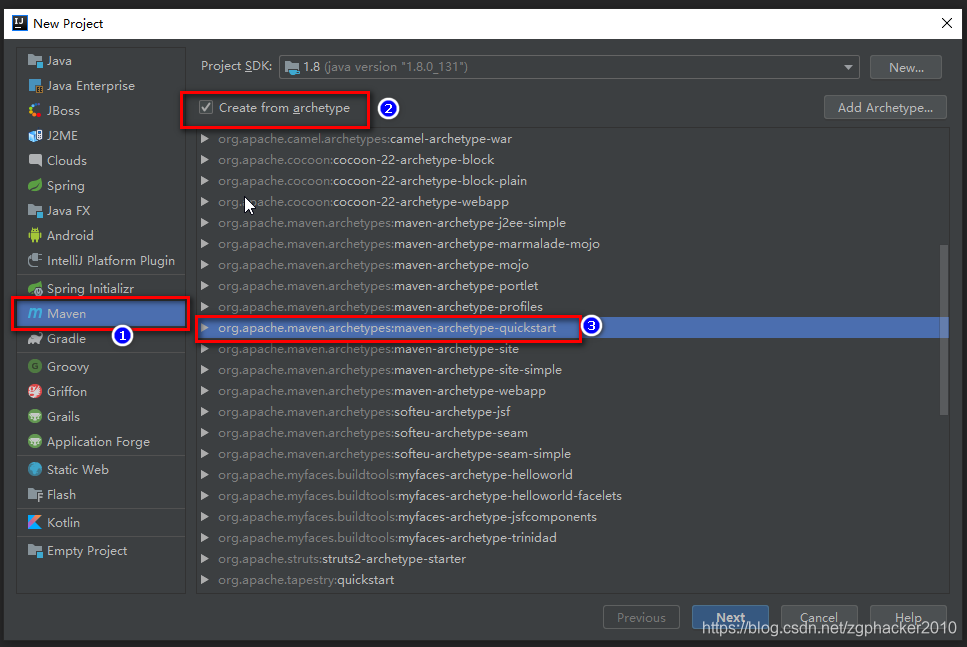Select the myfaces-archetype-jsfcomponents row
Screen dimensions: 967x647
tap(572, 516)
